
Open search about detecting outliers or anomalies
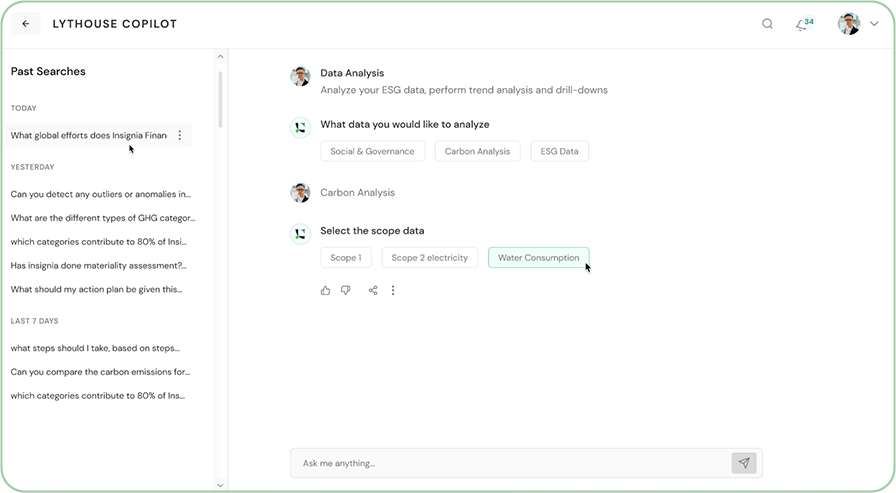pos(101,194)
